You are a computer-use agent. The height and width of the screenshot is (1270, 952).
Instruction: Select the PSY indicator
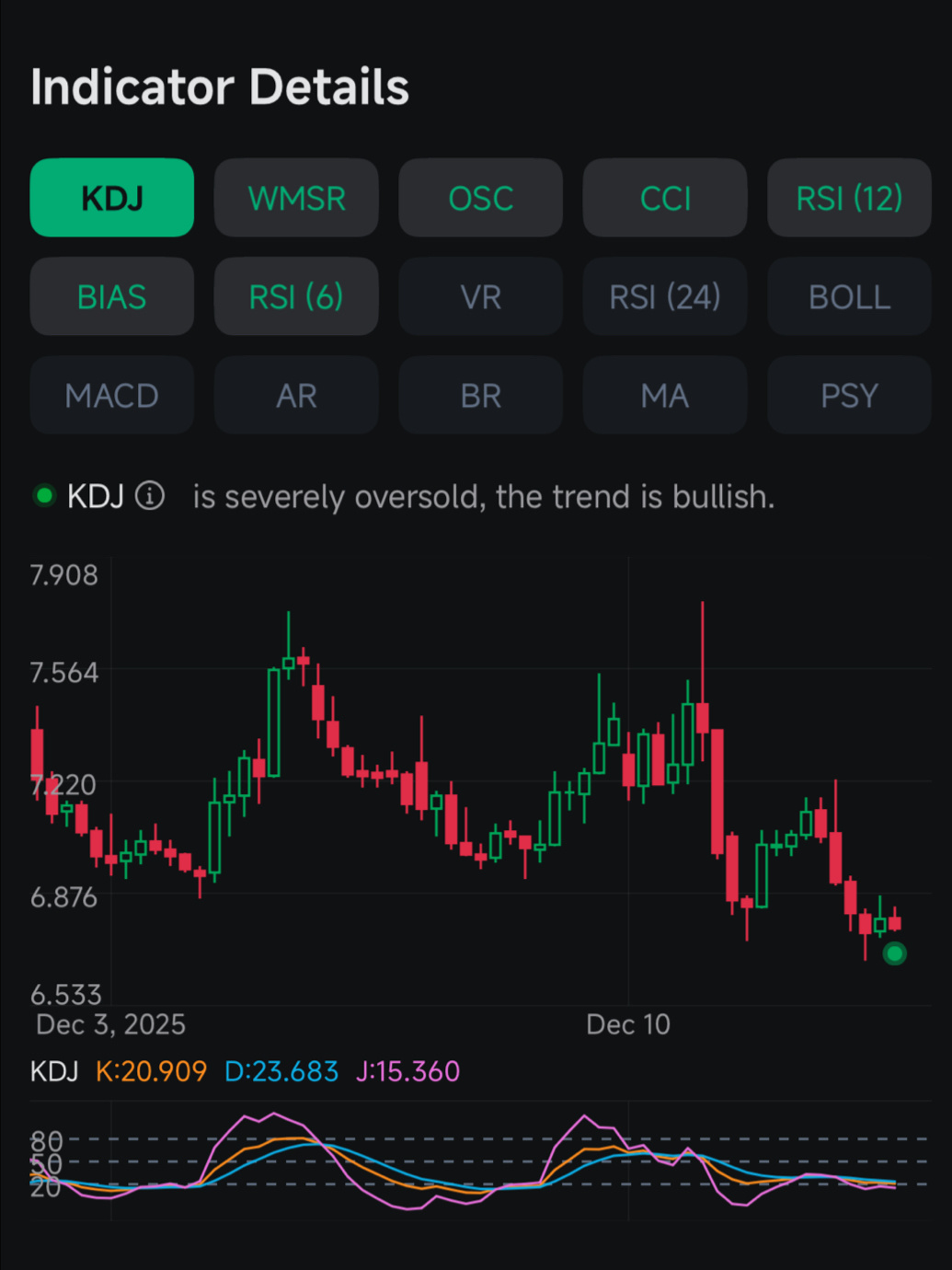tap(849, 395)
